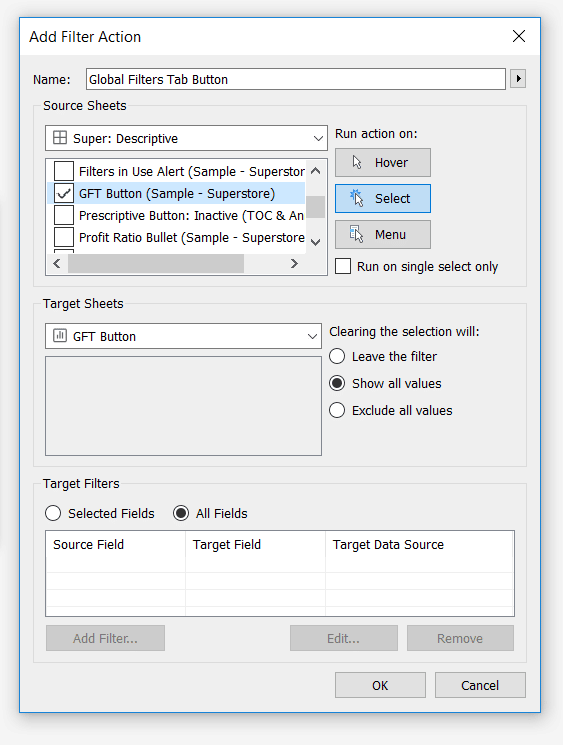
Task: Click the Hover cursor icon button
Action: pos(357,162)
